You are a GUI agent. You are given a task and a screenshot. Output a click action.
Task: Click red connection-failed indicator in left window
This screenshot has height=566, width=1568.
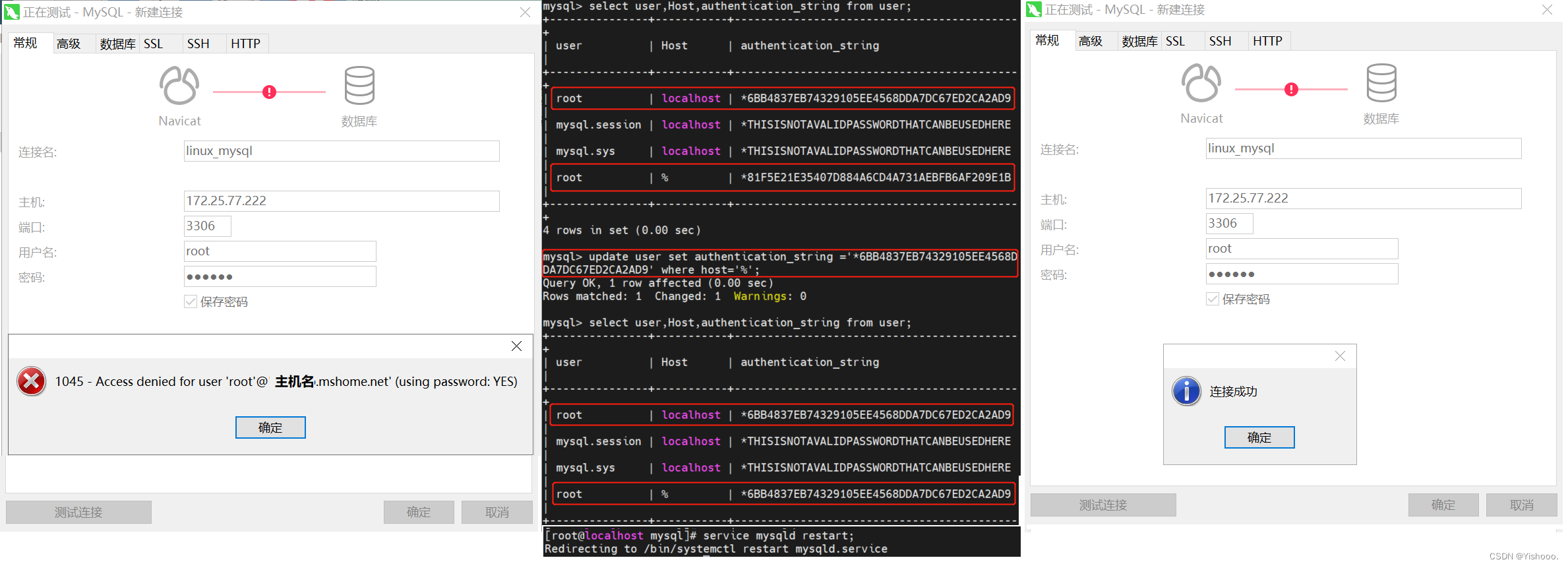pos(269,92)
